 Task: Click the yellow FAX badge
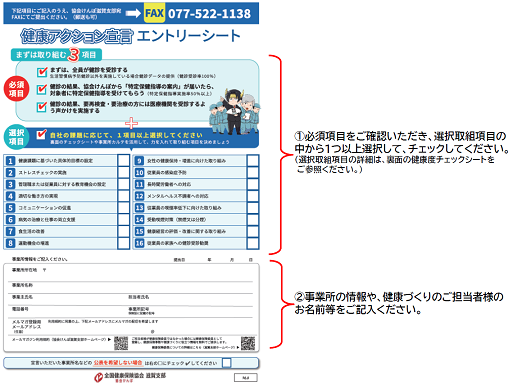click(x=154, y=13)
